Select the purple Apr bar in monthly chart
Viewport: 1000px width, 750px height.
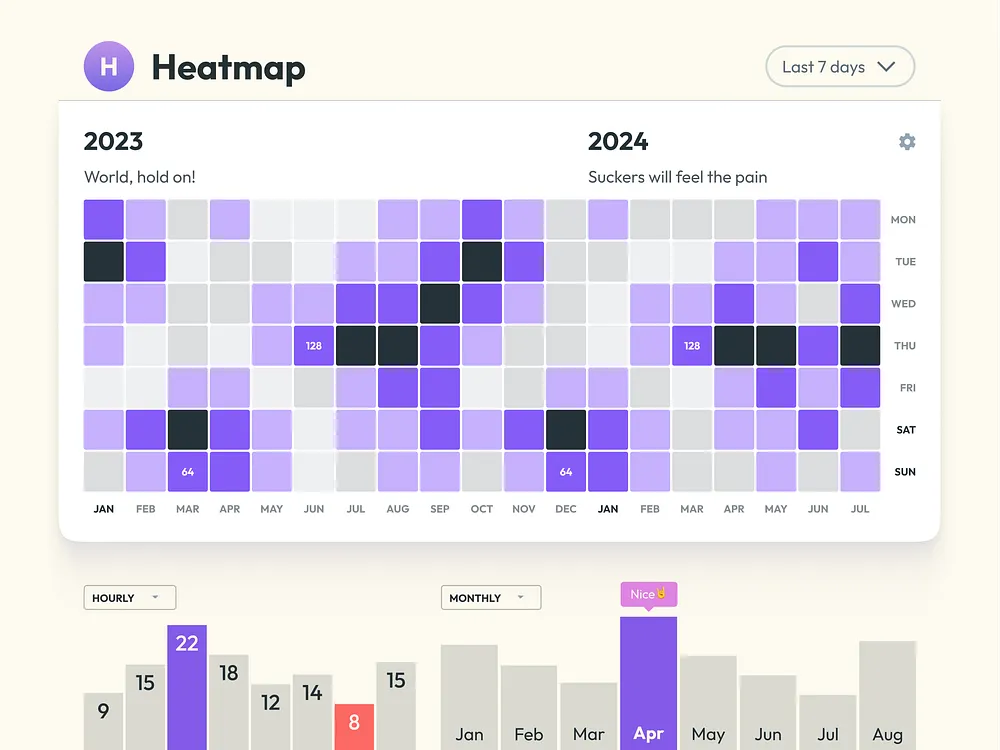648,690
